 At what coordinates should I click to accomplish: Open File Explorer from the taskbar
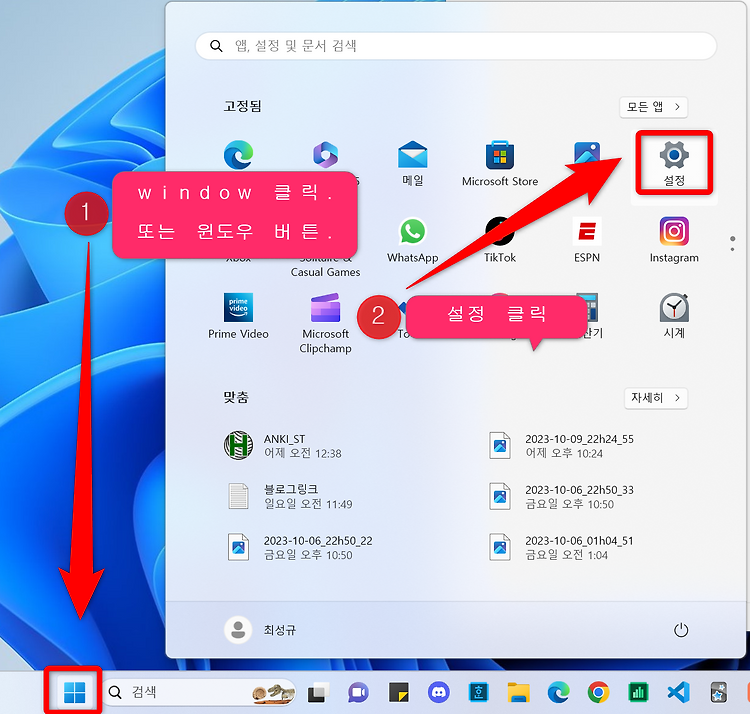coord(518,692)
